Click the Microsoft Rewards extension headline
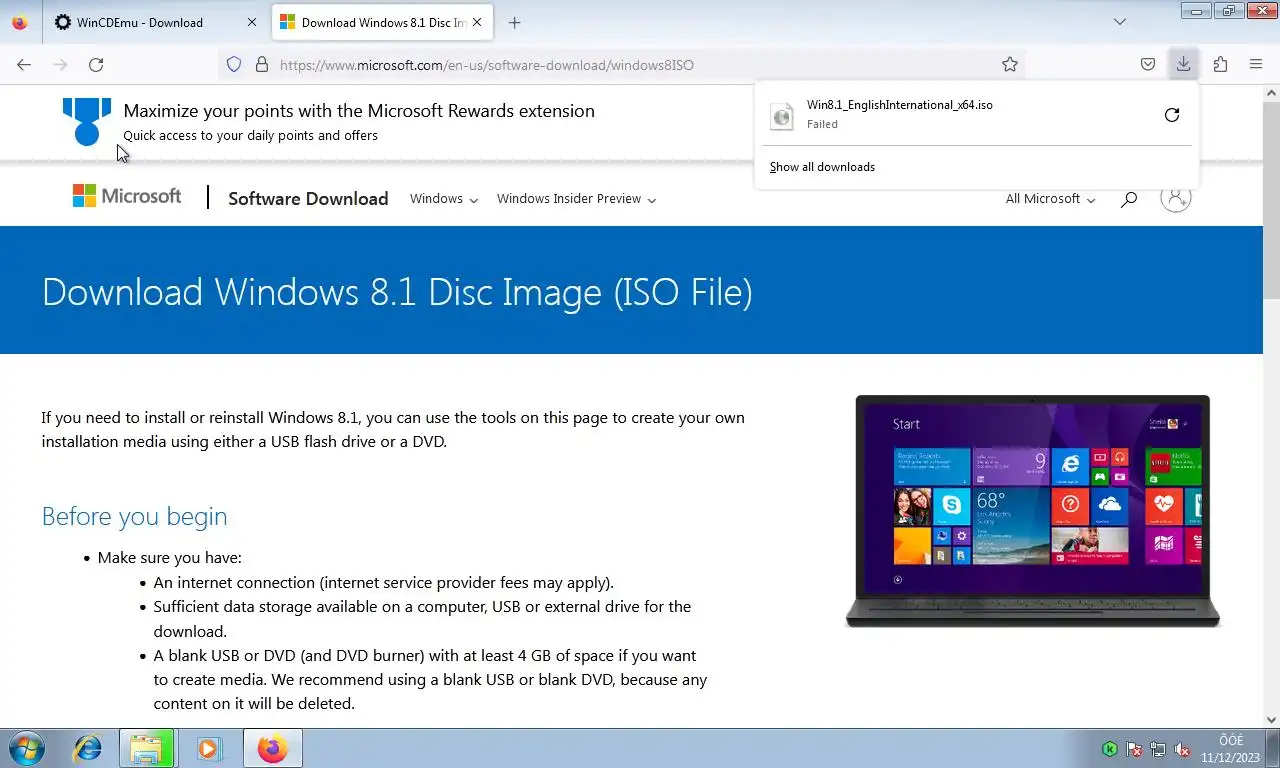 pos(359,111)
